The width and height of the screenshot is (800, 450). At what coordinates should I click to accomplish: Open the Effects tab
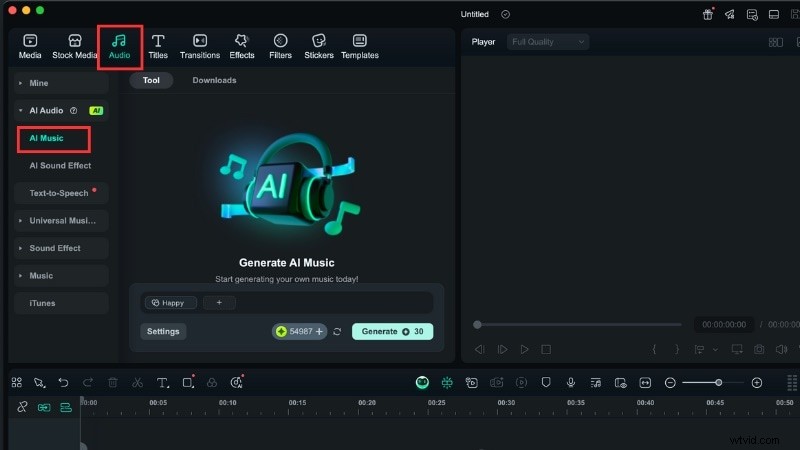pos(242,46)
